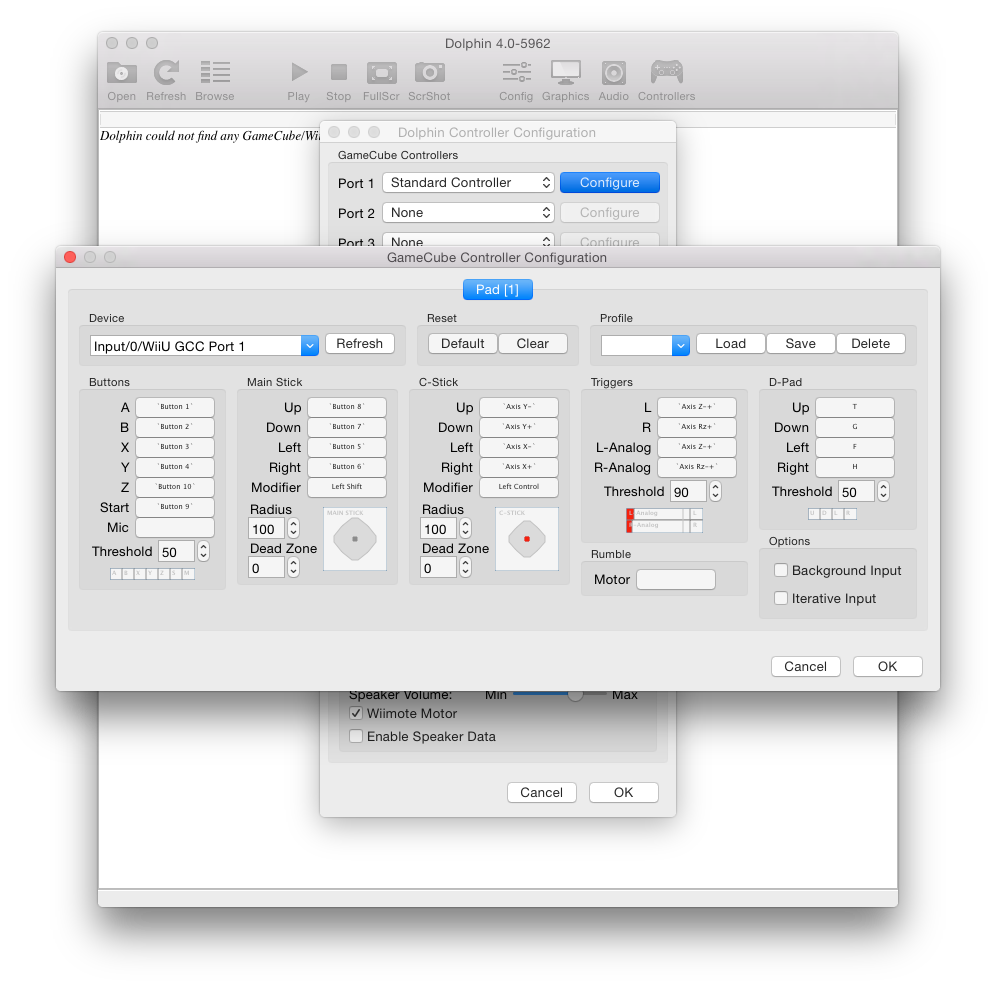996x987 pixels.
Task: Click the Start button mapping field
Action: pyautogui.click(x=175, y=507)
